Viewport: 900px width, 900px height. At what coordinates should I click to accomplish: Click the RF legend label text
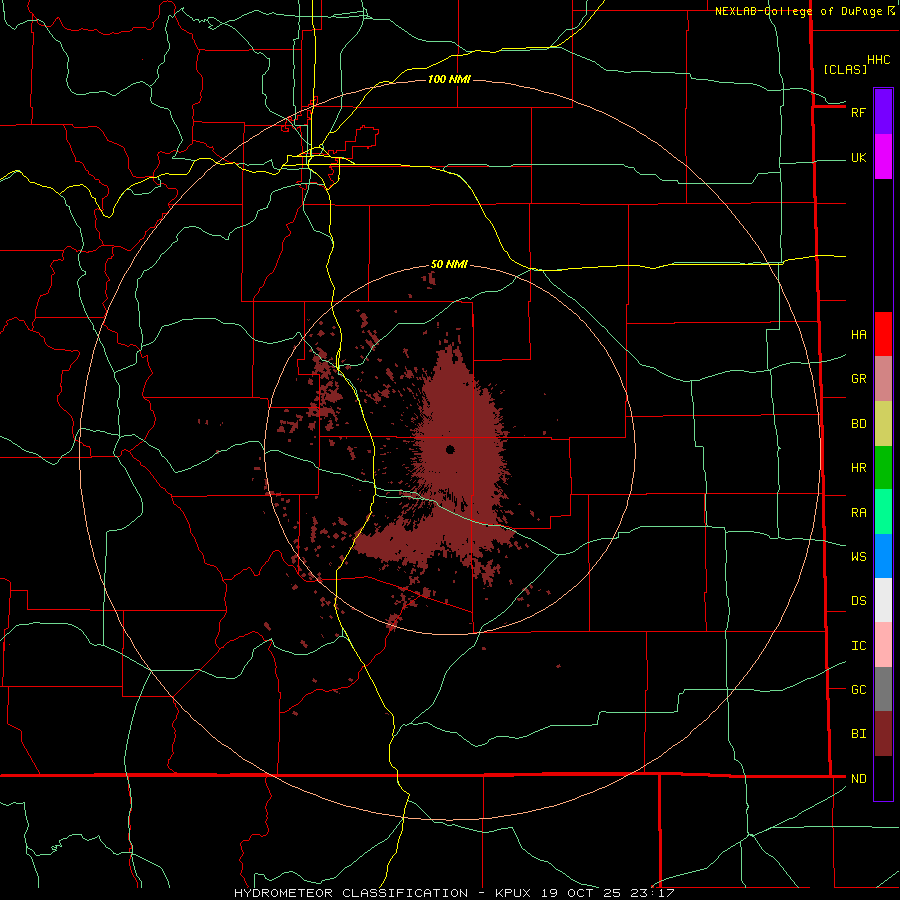click(858, 112)
